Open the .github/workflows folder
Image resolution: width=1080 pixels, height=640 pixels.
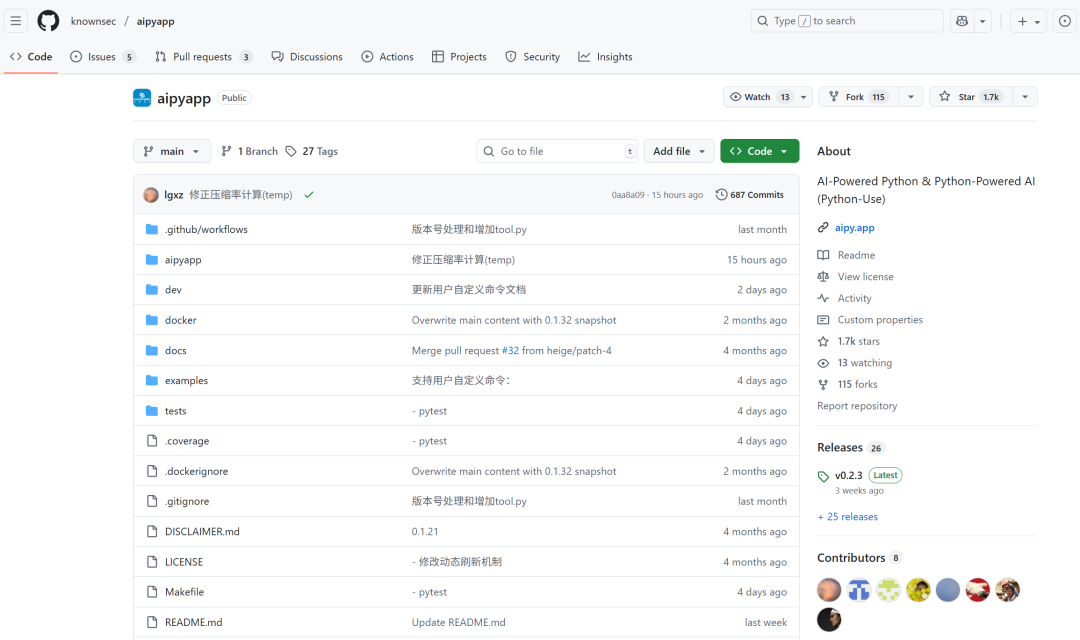tap(206, 229)
